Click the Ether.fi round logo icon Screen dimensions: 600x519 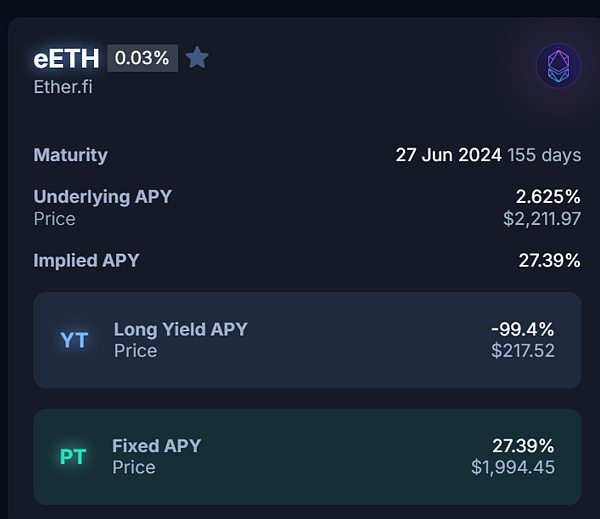(x=558, y=66)
